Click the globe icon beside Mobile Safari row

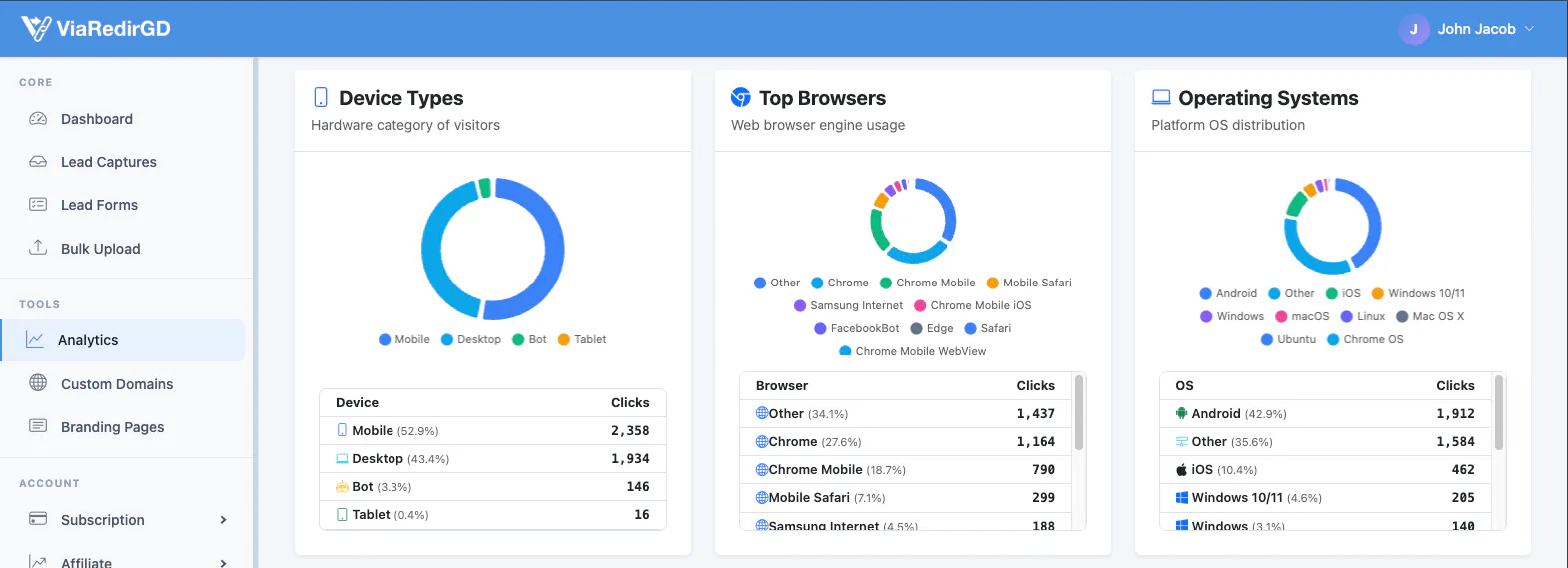762,497
